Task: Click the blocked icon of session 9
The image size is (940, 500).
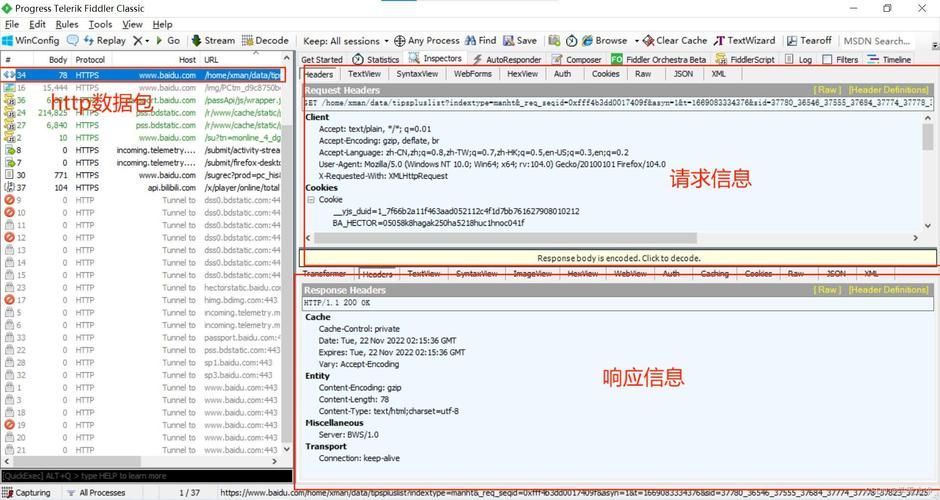Action: [9, 200]
